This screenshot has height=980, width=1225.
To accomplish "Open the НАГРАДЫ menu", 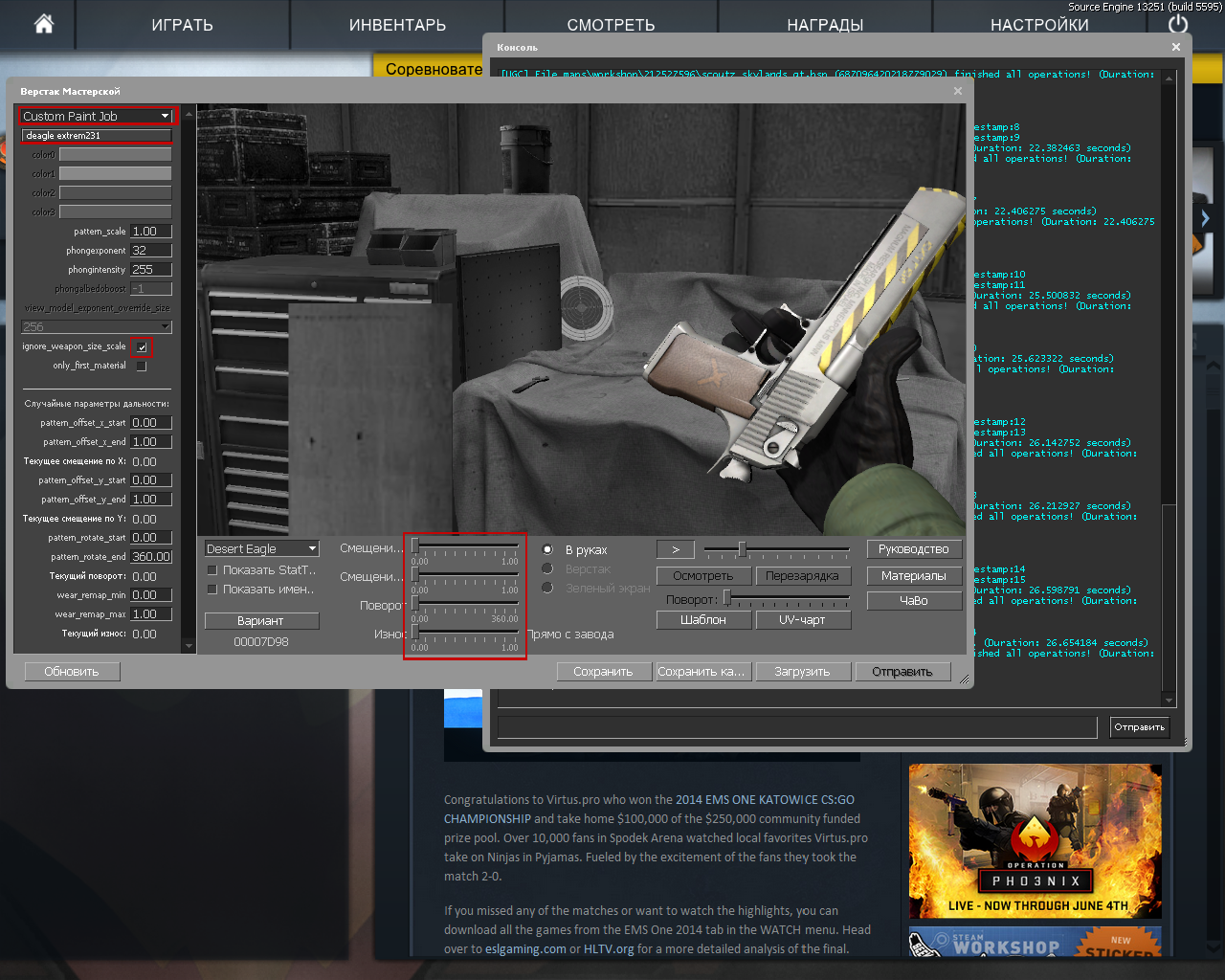I will click(x=825, y=25).
